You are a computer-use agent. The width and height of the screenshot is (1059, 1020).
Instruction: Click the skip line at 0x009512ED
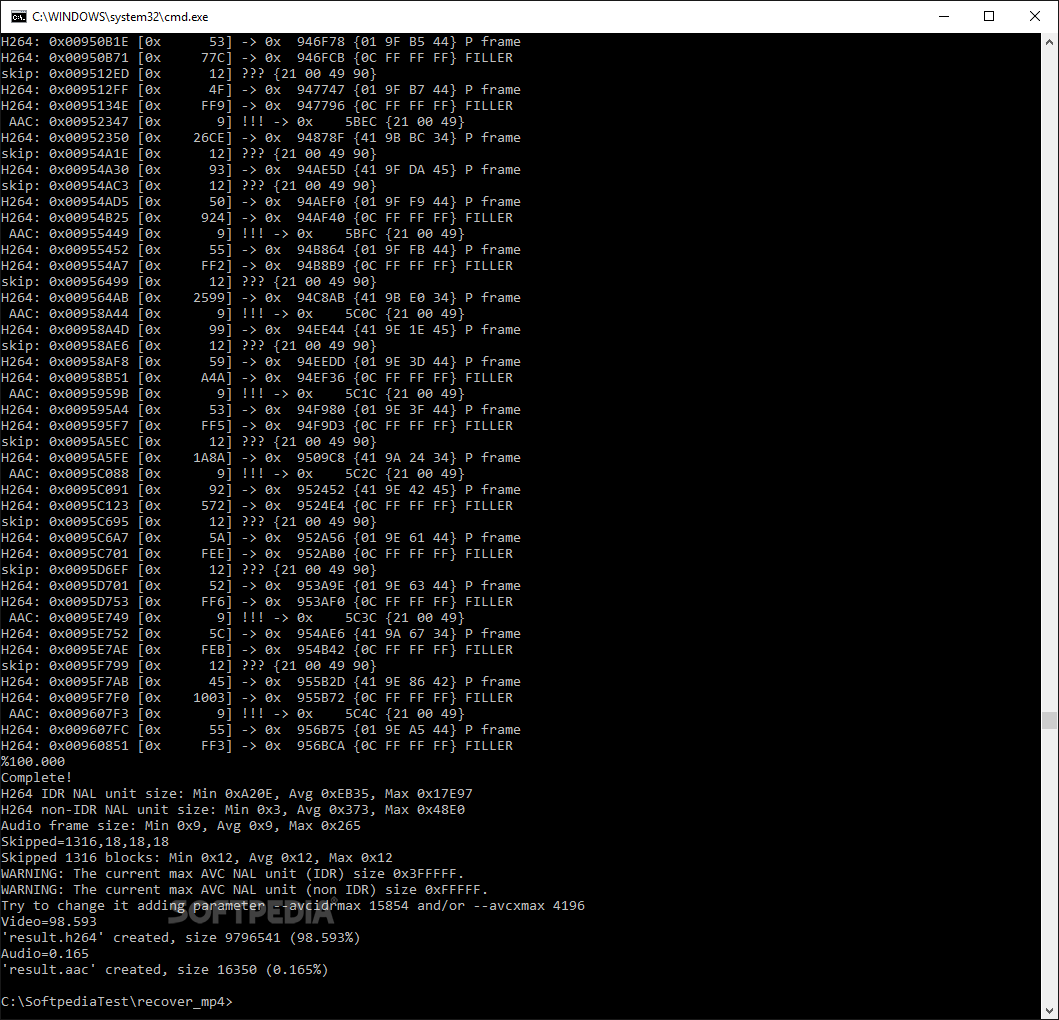point(189,74)
